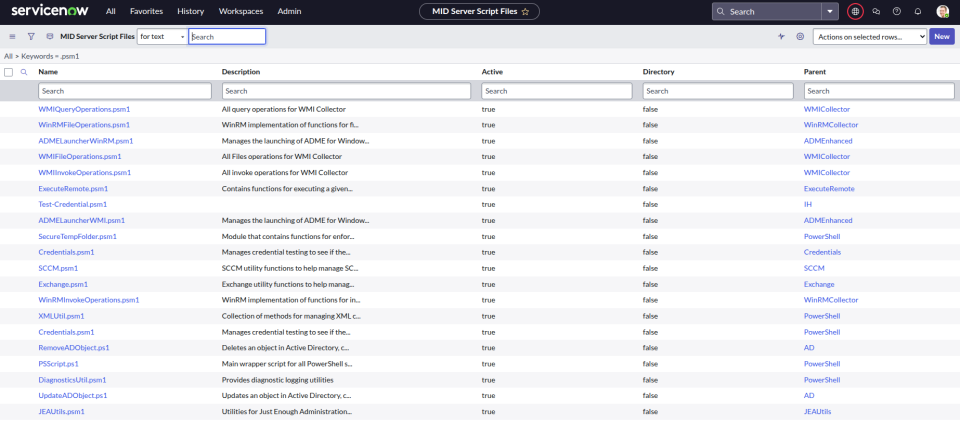The image size is (960, 437).
Task: Sort by the Directory column header
Action: 658,72
